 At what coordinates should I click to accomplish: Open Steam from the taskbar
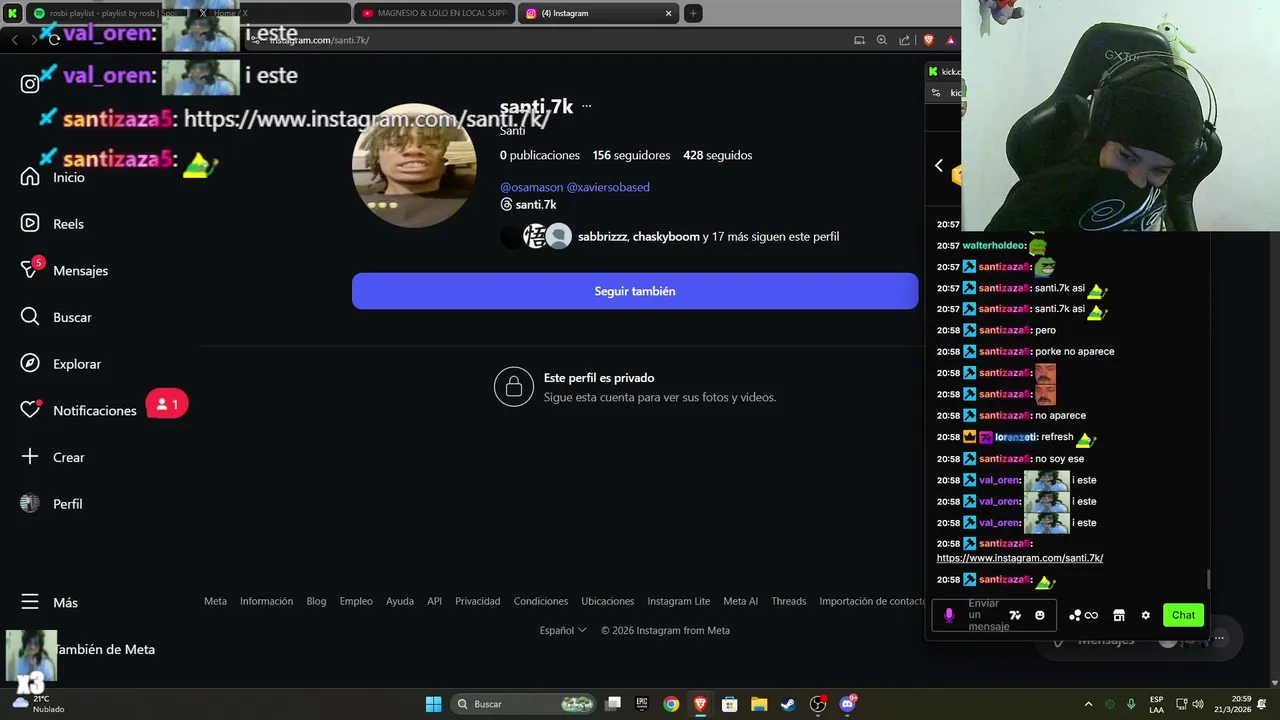788,704
